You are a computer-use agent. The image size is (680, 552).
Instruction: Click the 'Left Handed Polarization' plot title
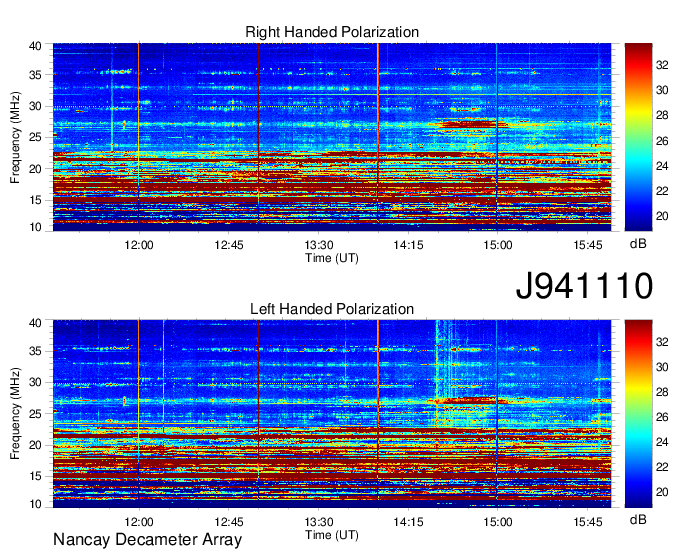tap(332, 309)
